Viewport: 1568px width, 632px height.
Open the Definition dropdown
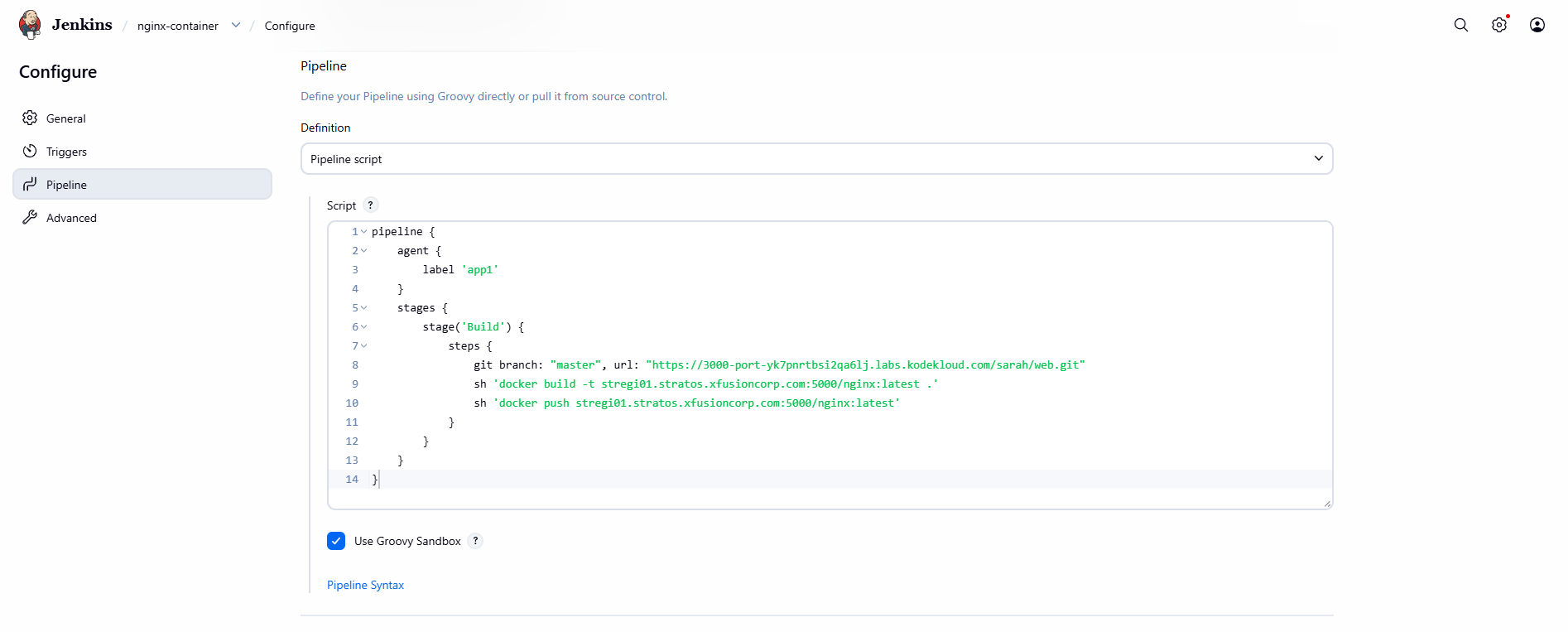coord(815,159)
